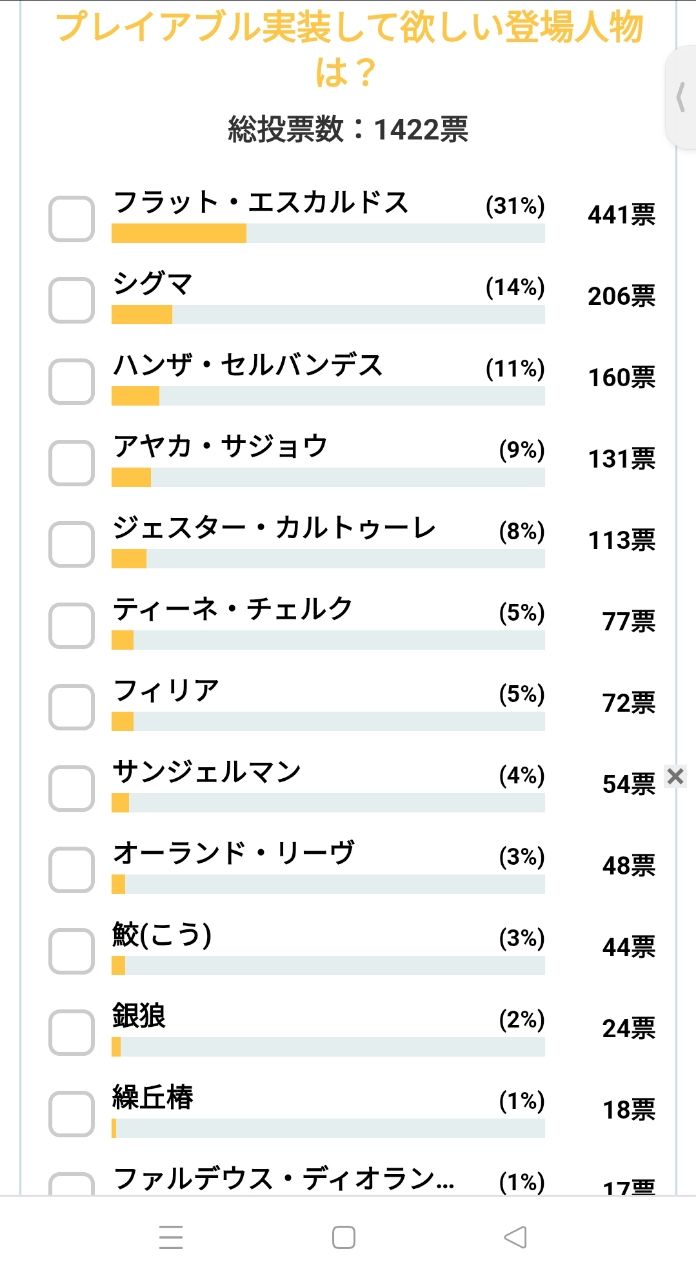Tick the ティーネ・チェルク checkbox
This screenshot has height=1280, width=696.
[x=72, y=625]
